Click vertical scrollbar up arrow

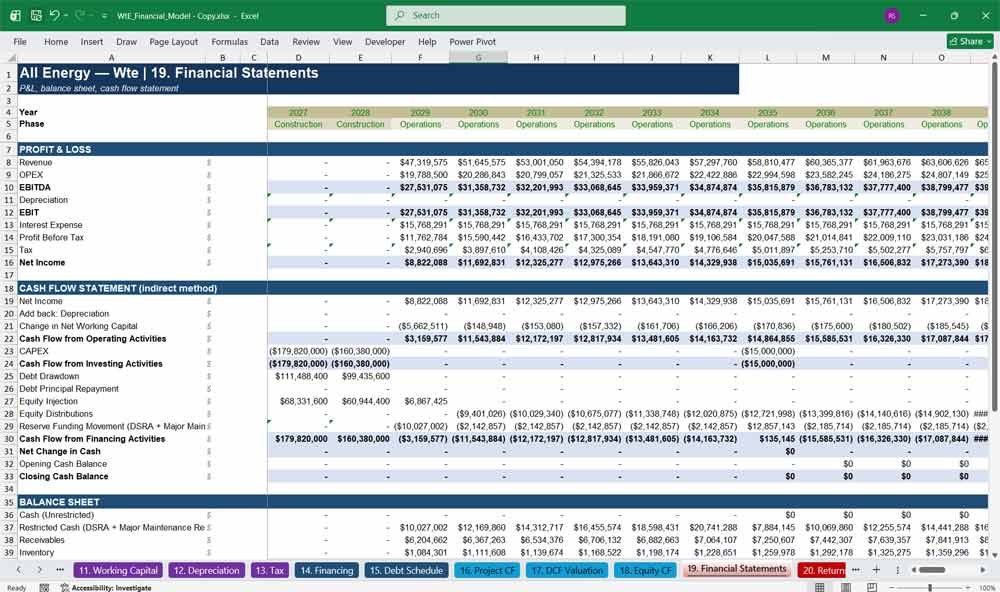pyautogui.click(x=994, y=57)
